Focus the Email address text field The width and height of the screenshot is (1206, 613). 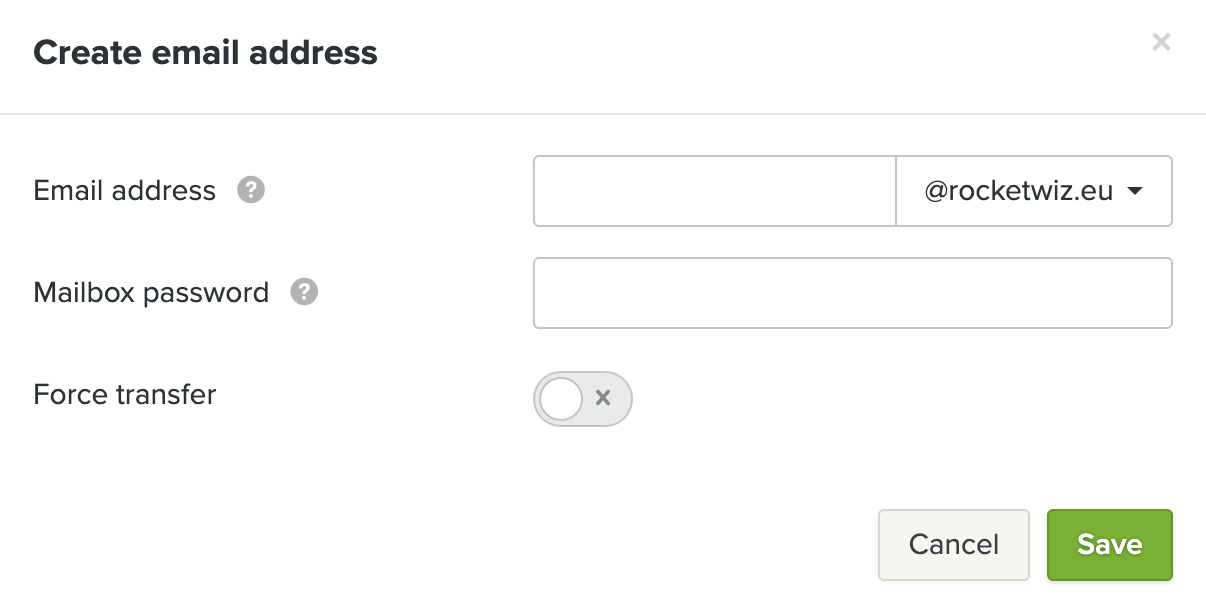pos(714,191)
